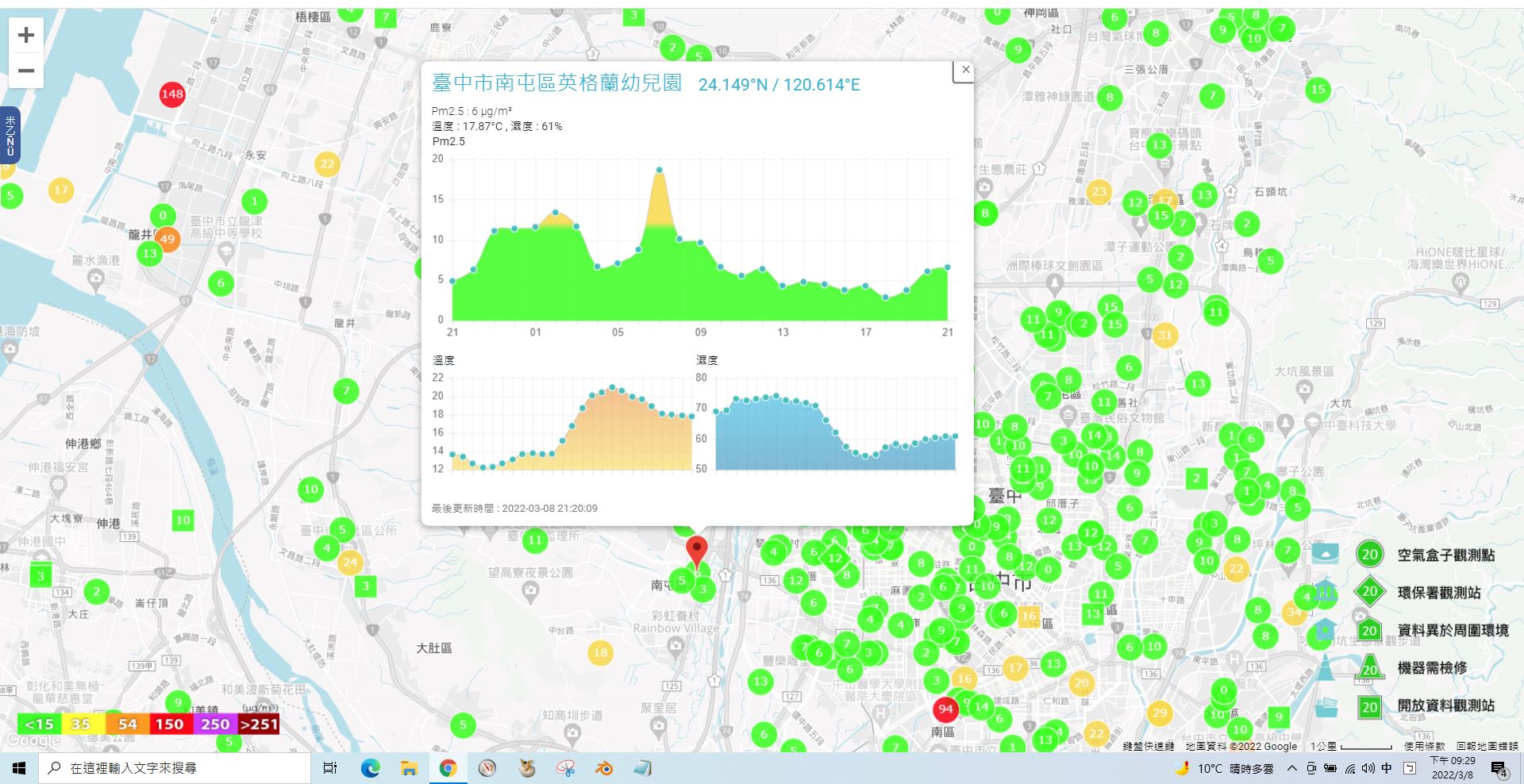Open the notification center icon

[1499, 768]
